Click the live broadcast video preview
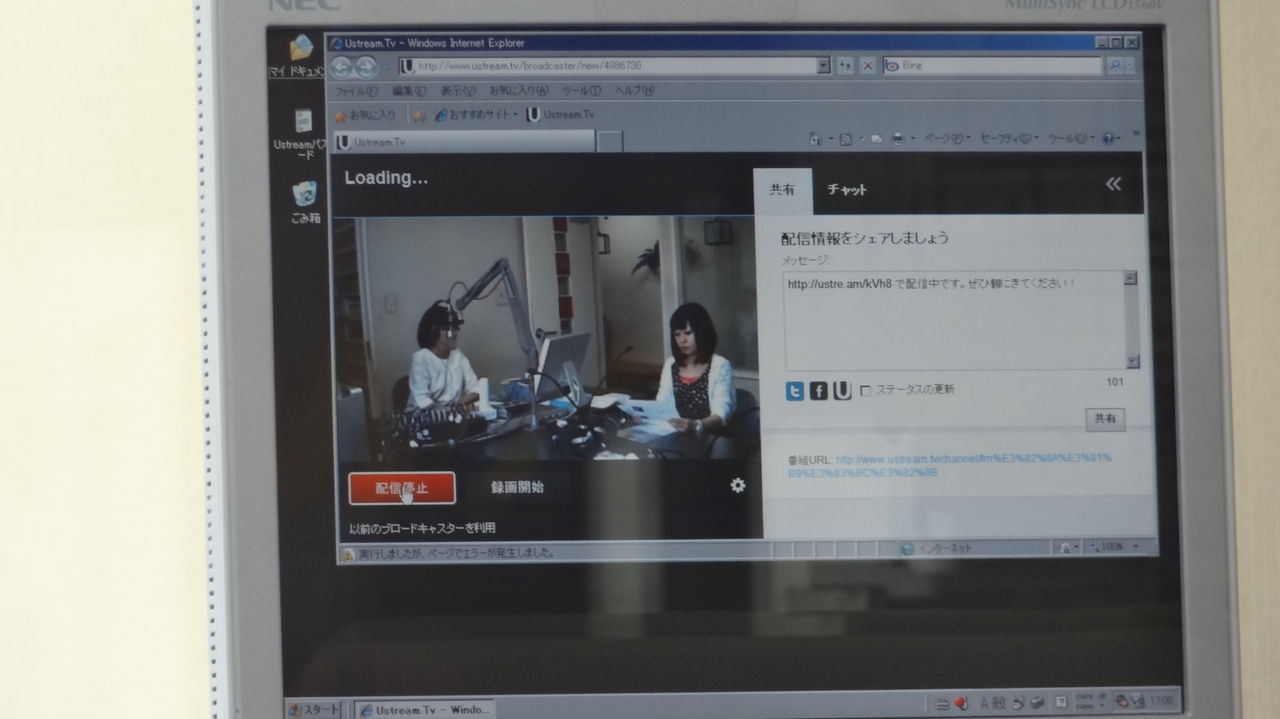Image resolution: width=1280 pixels, height=719 pixels. [545, 338]
